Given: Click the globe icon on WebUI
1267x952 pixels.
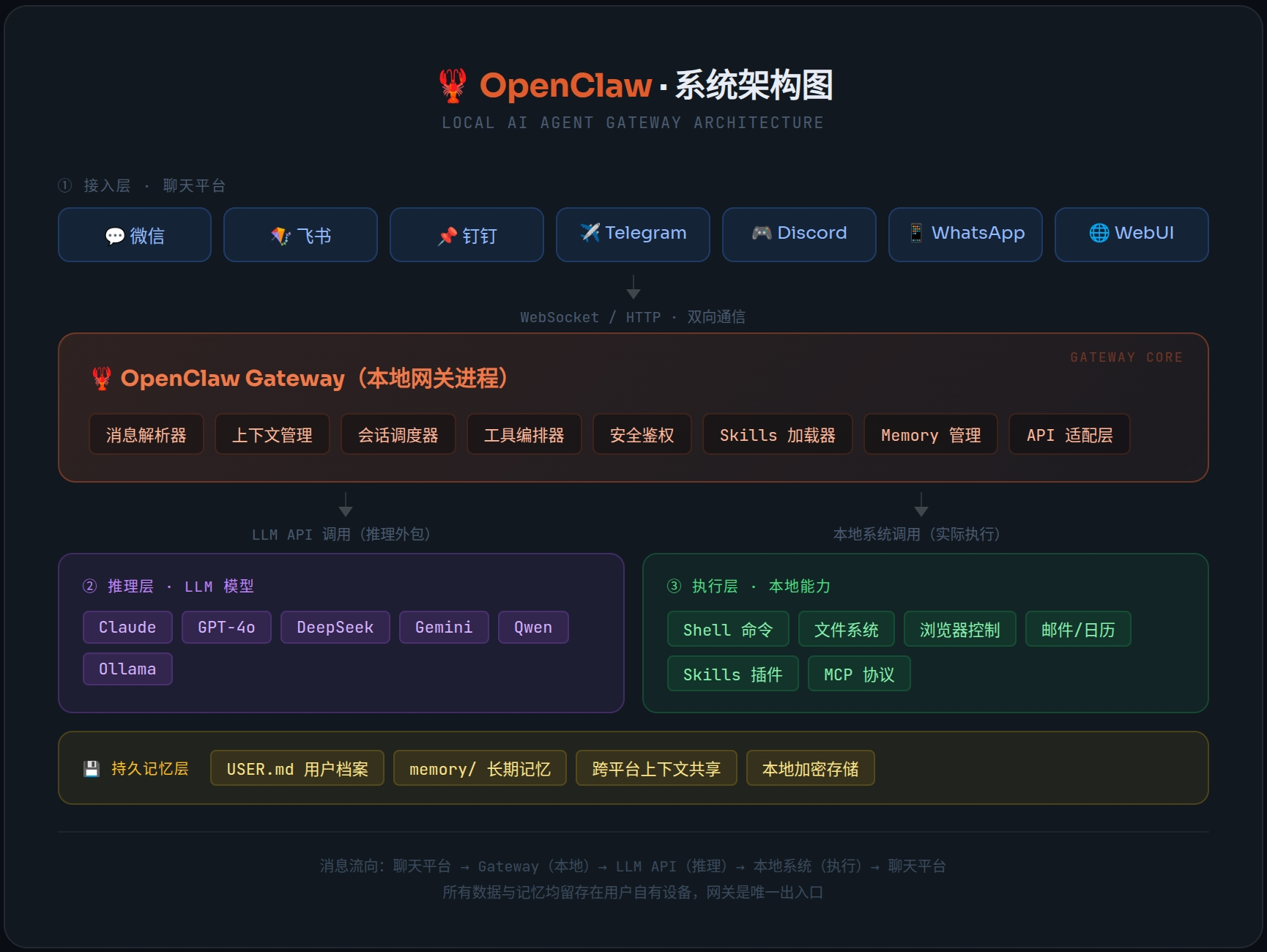Looking at the screenshot, I should (x=1099, y=232).
